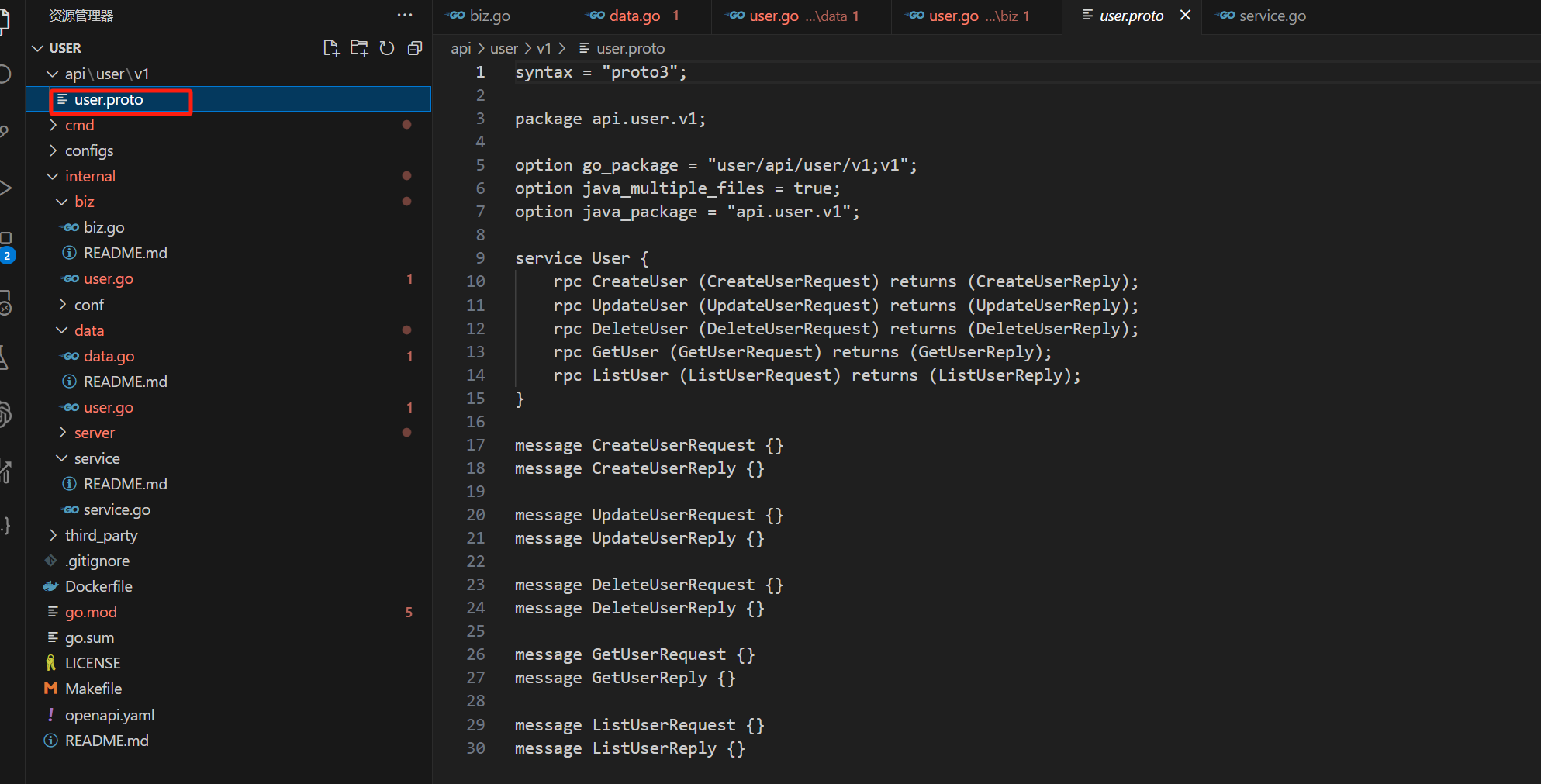Expand the cmd folder
1541x784 pixels.
(53, 125)
